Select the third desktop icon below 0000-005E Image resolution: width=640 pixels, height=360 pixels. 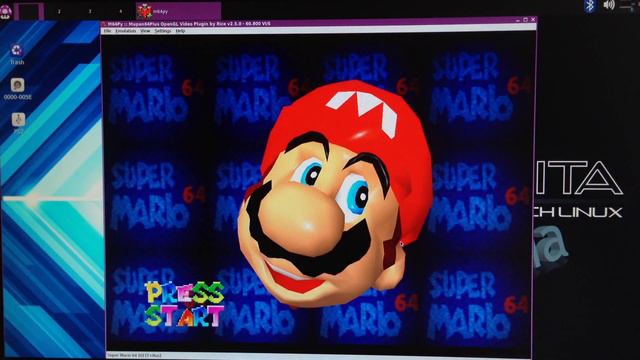[18, 123]
